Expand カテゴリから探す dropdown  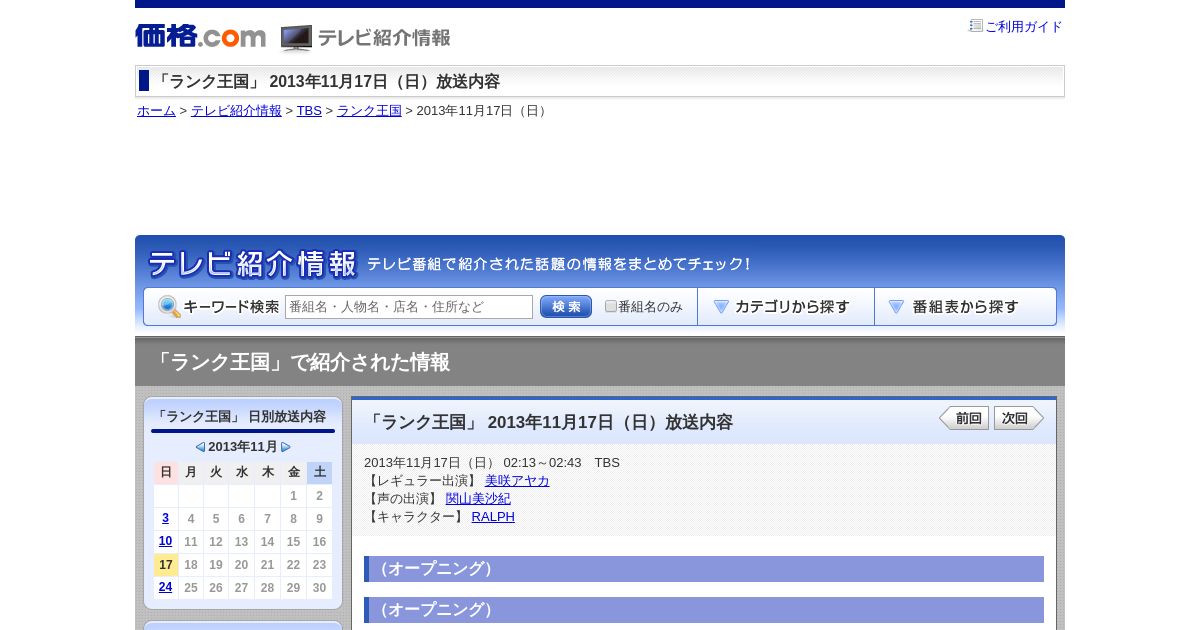click(x=786, y=307)
